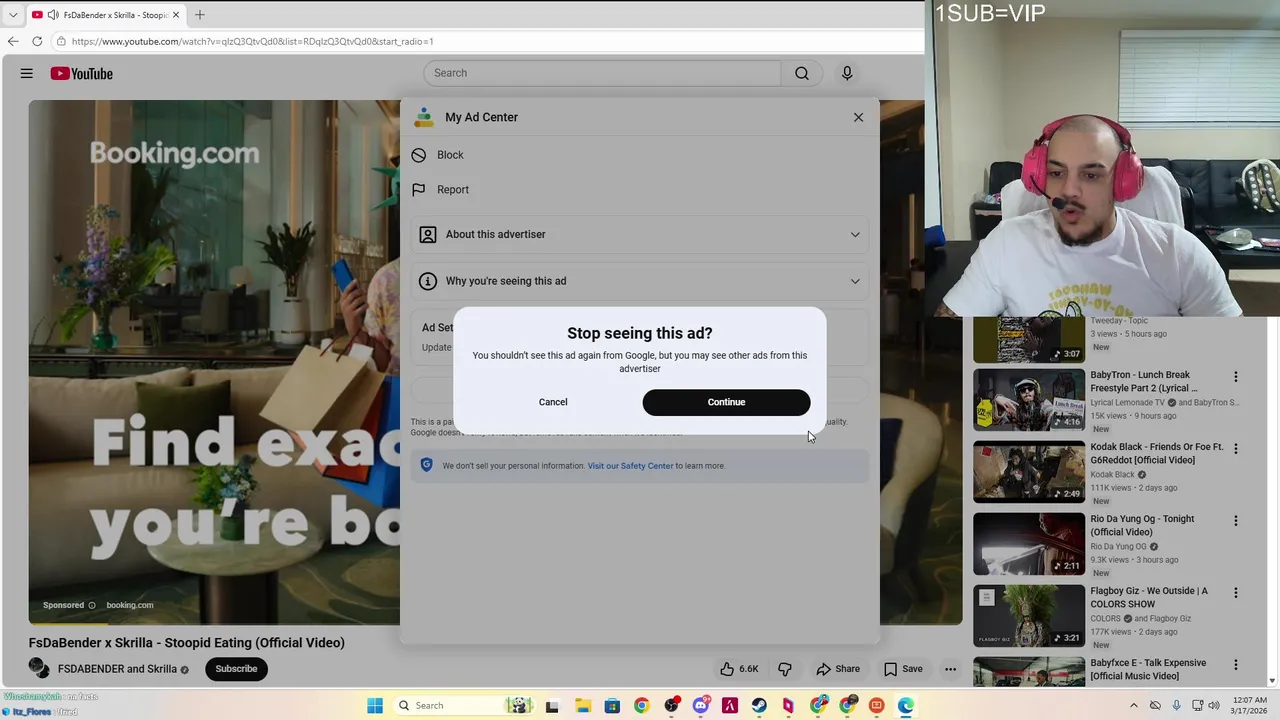Open Microsoft Store from taskbar

tap(612, 706)
